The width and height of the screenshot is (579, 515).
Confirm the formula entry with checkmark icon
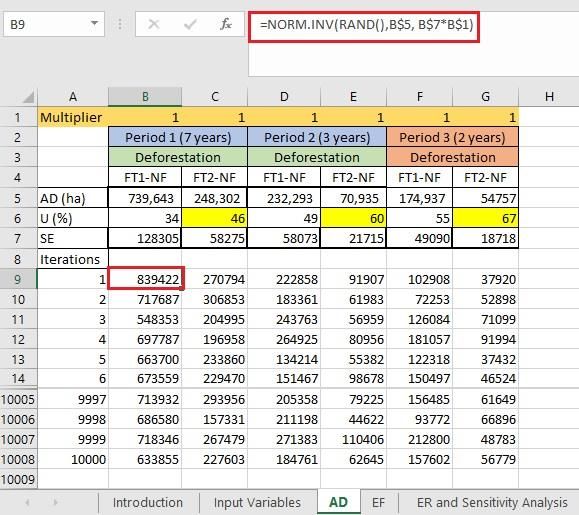[190, 24]
